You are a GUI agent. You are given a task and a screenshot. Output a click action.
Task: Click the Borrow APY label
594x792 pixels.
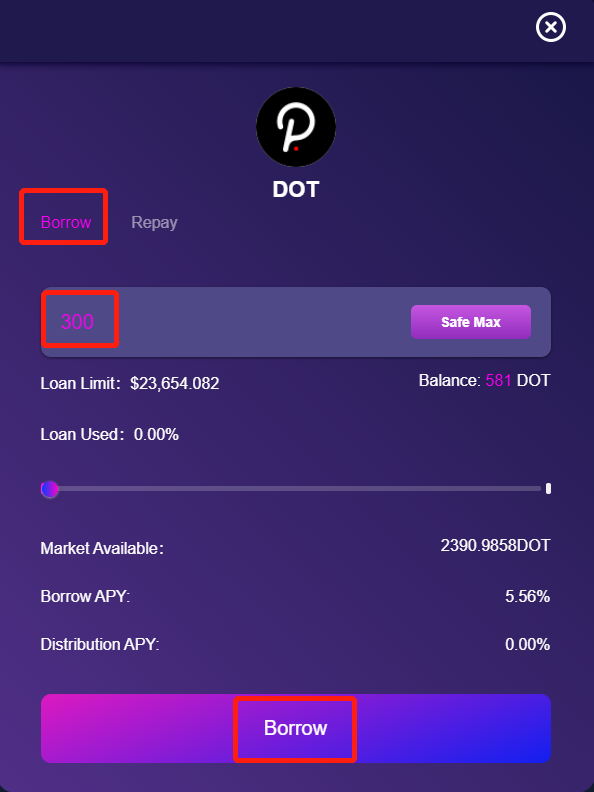pyautogui.click(x=85, y=597)
